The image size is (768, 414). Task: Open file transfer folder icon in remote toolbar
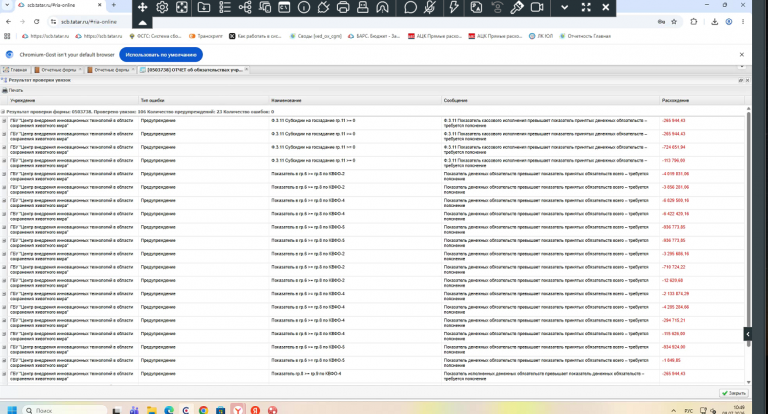[204, 7]
